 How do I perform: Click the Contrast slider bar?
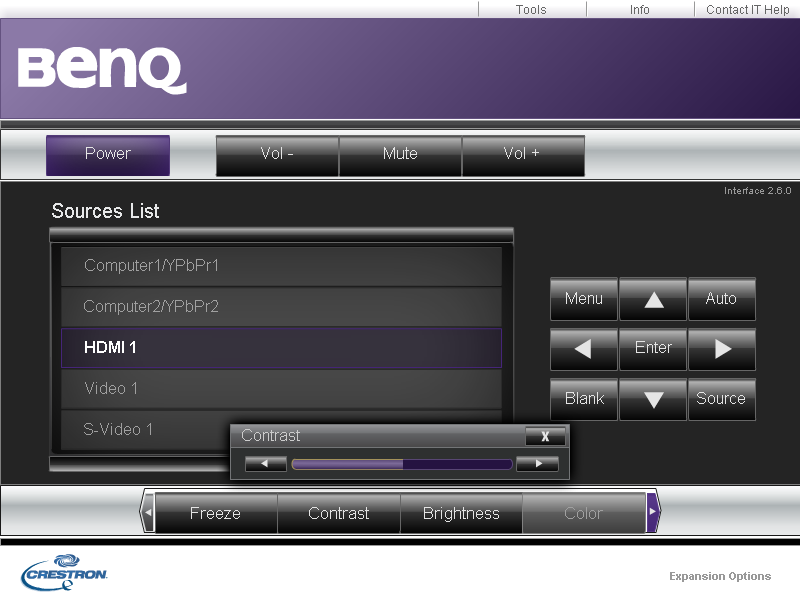click(x=402, y=464)
